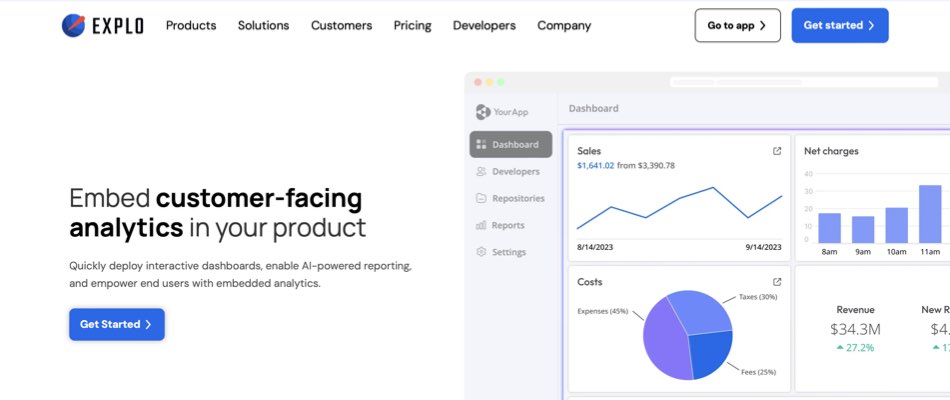Click the hero Get Started button
The height and width of the screenshot is (400, 950).
116,324
